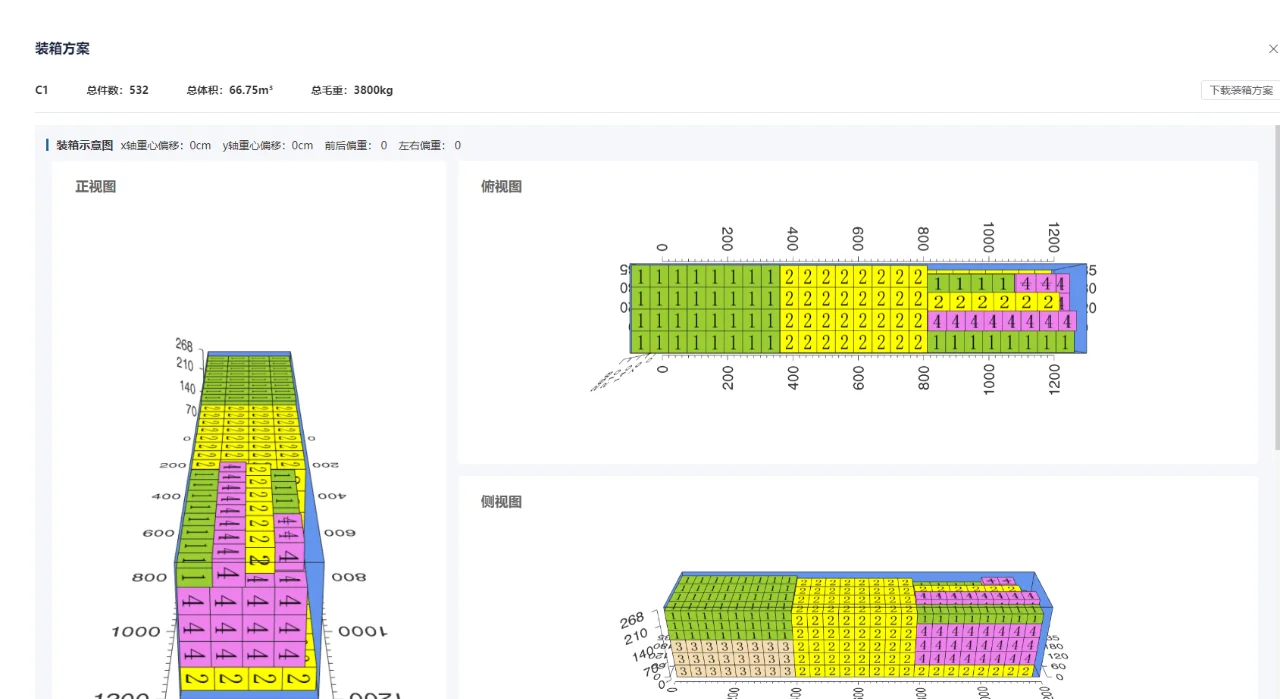Click the container label C1
1280x699 pixels.
42,90
